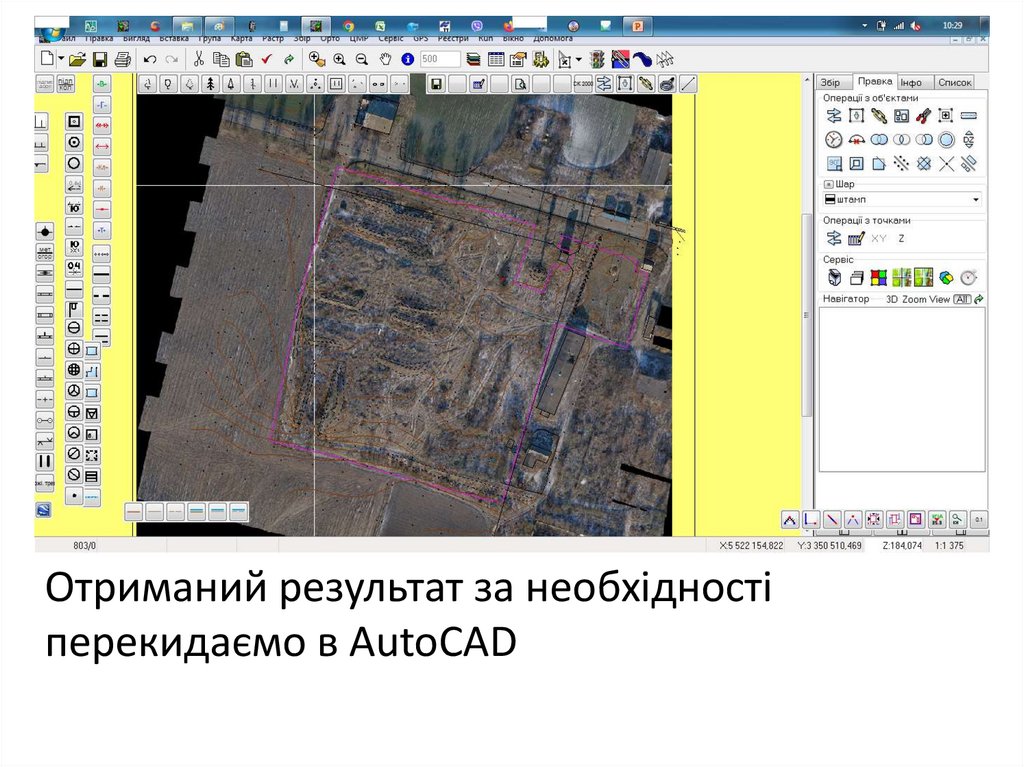
Task: Toggle the Шар layer checkbox
Action: tap(828, 185)
